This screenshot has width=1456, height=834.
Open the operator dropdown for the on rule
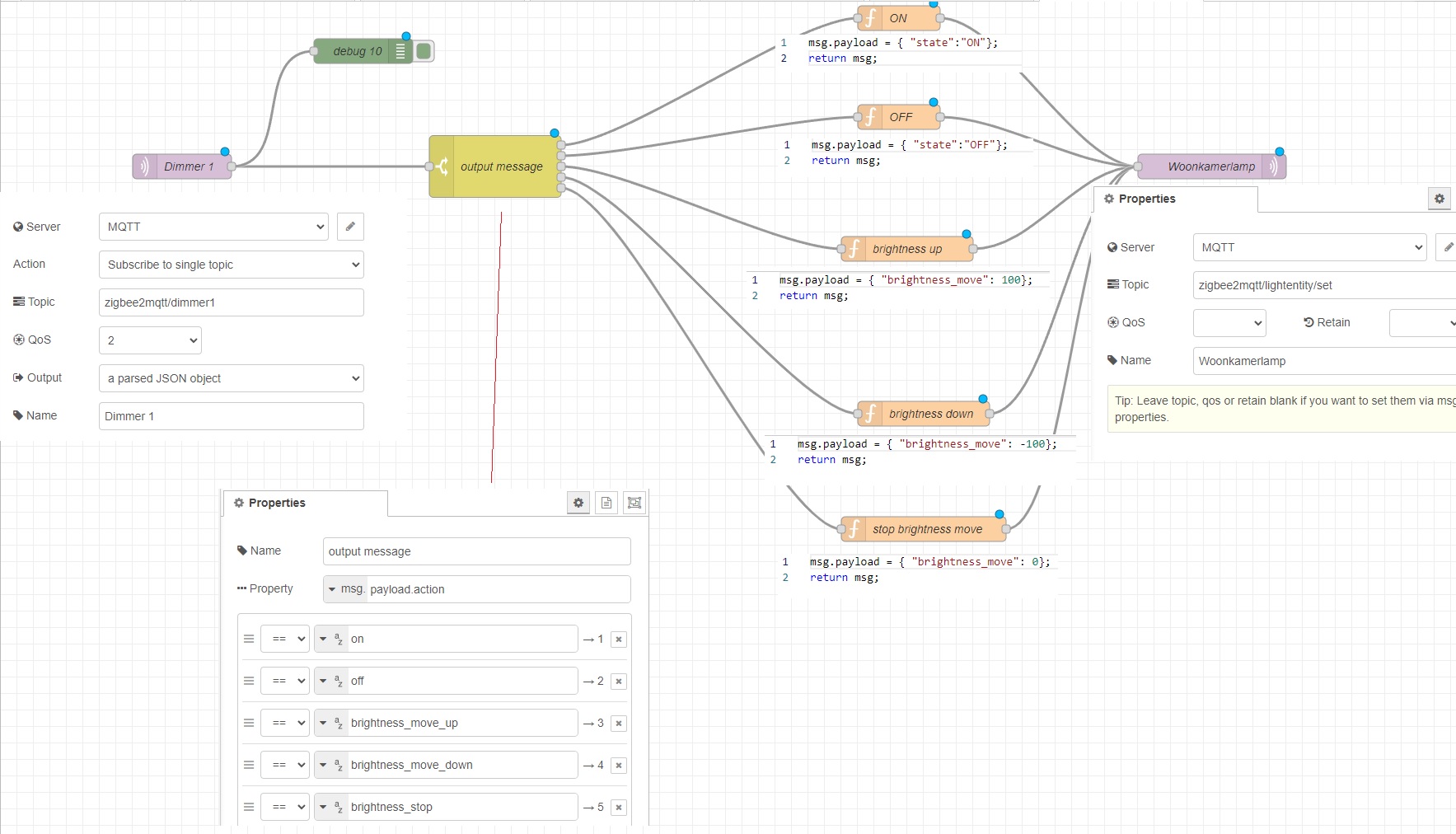[x=284, y=639]
